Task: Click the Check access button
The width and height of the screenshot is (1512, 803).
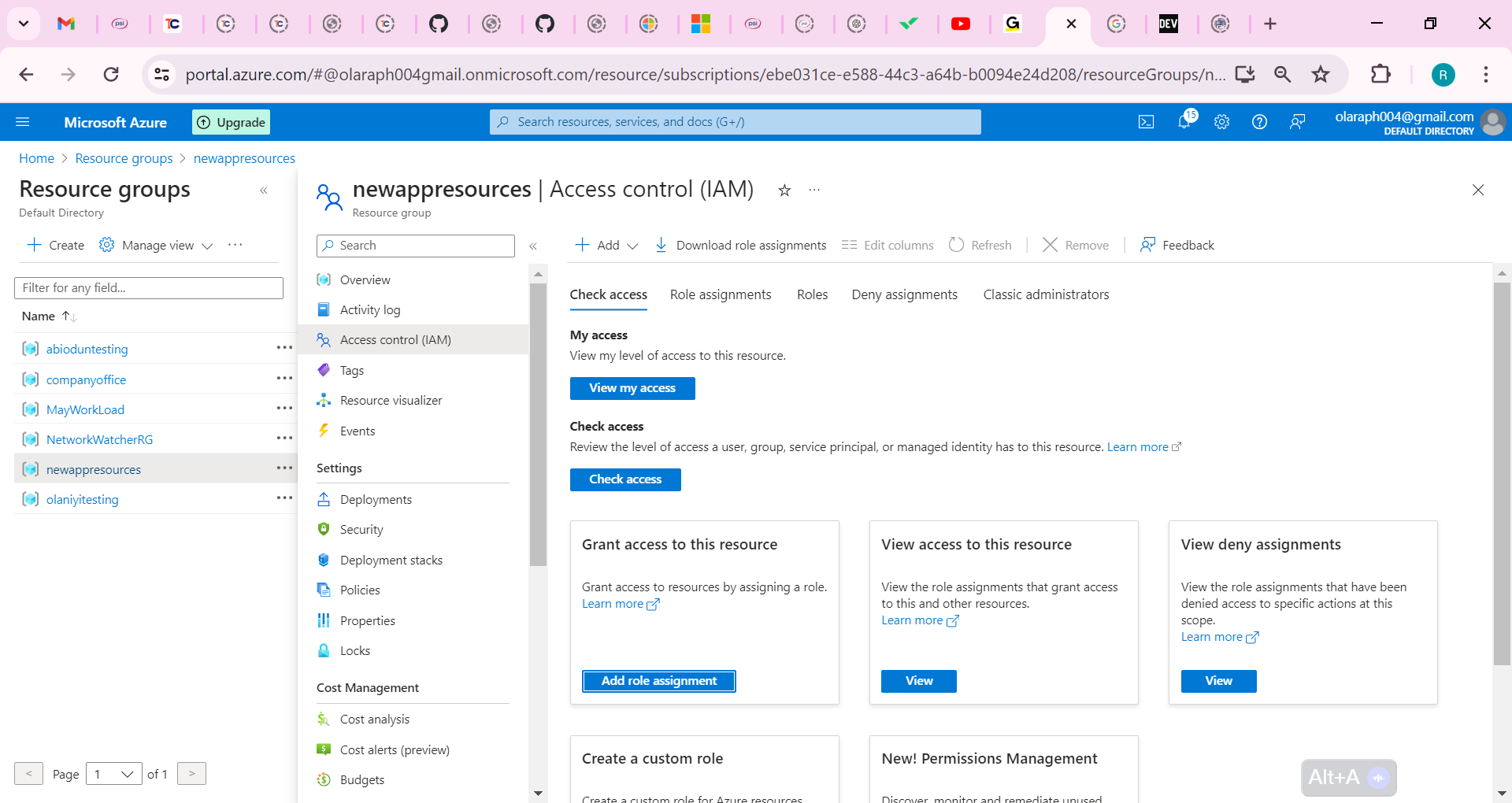Action: [x=625, y=479]
